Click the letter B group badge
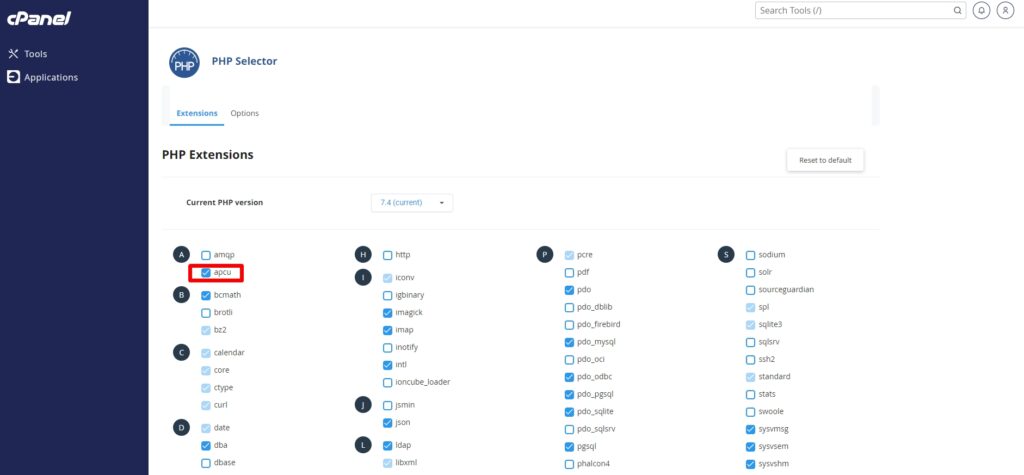 (x=182, y=295)
